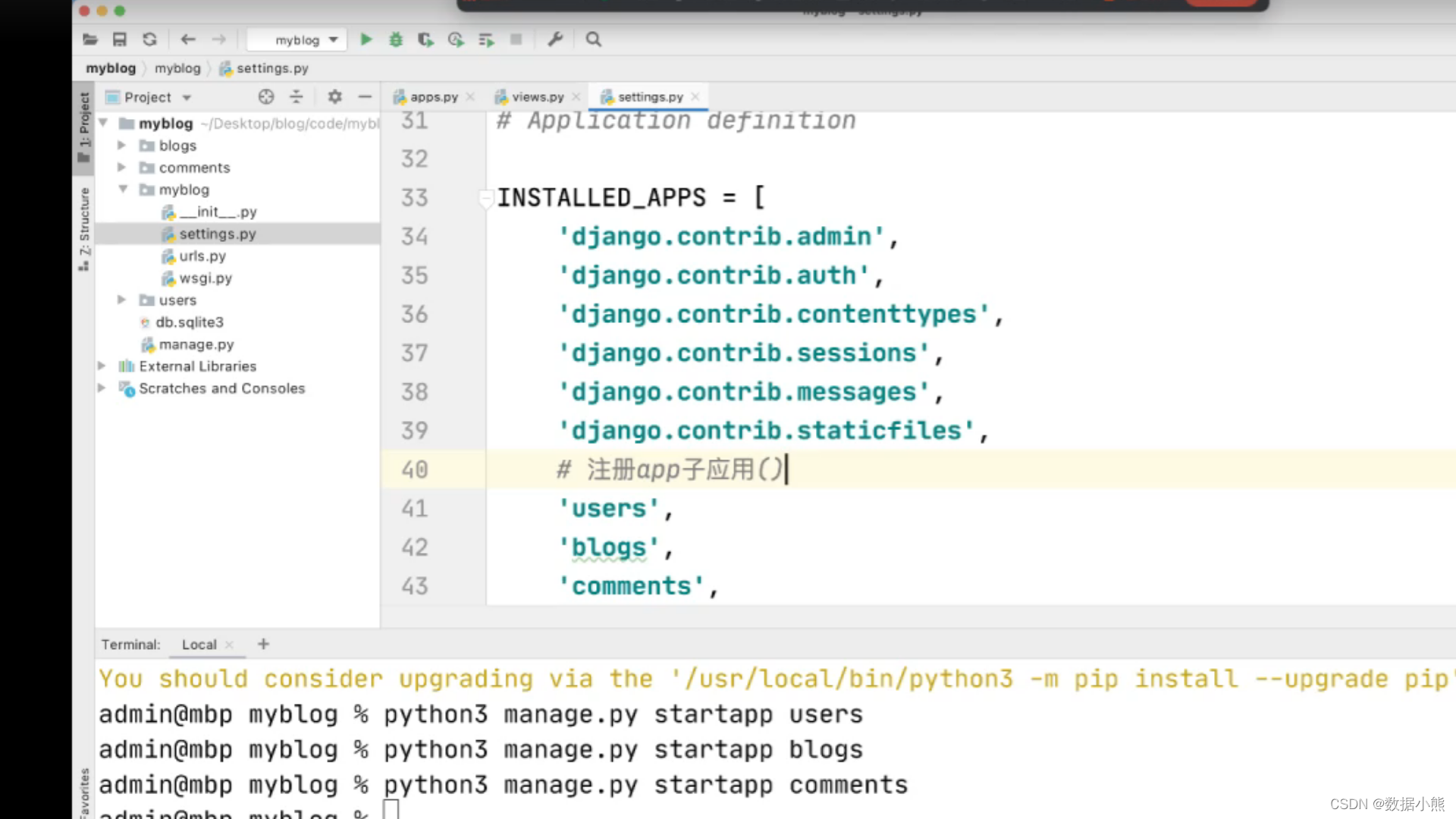Viewport: 1456px width, 819px height.
Task: Click myblog root in breadcrumb
Action: click(111, 68)
